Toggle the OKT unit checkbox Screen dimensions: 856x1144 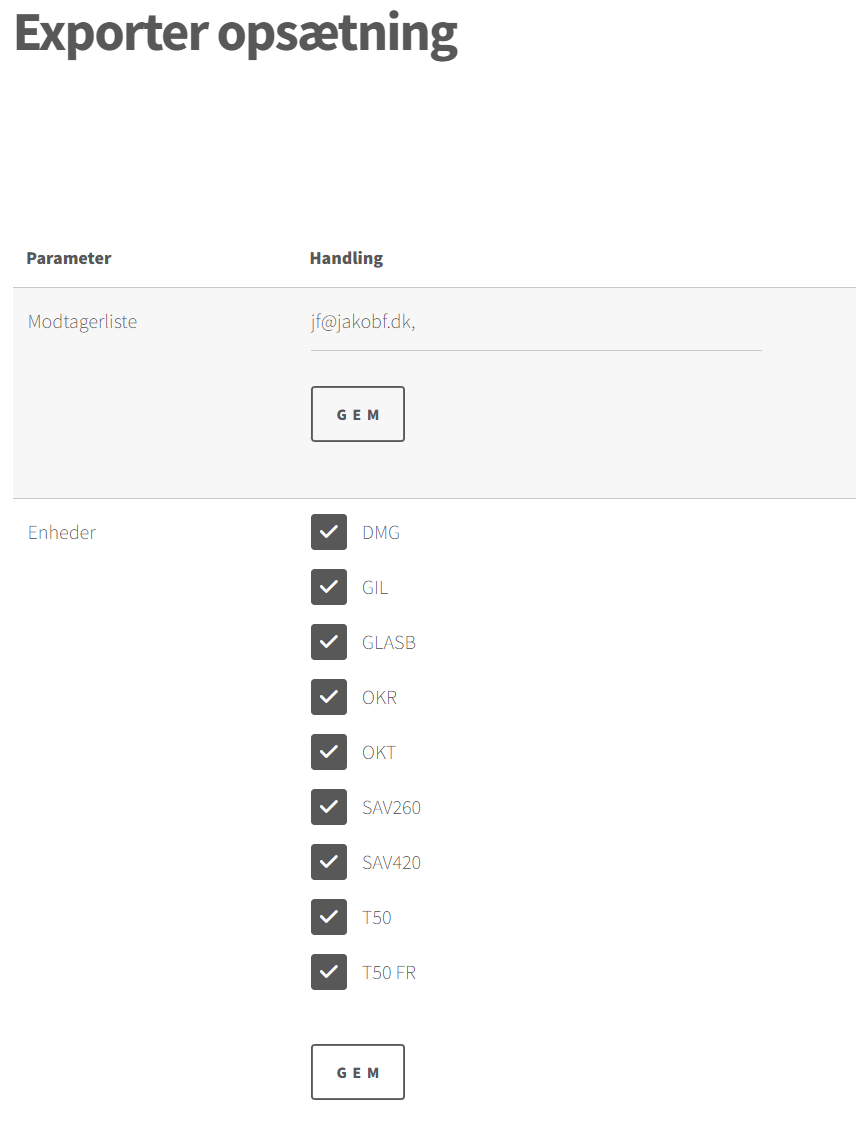[x=329, y=753]
